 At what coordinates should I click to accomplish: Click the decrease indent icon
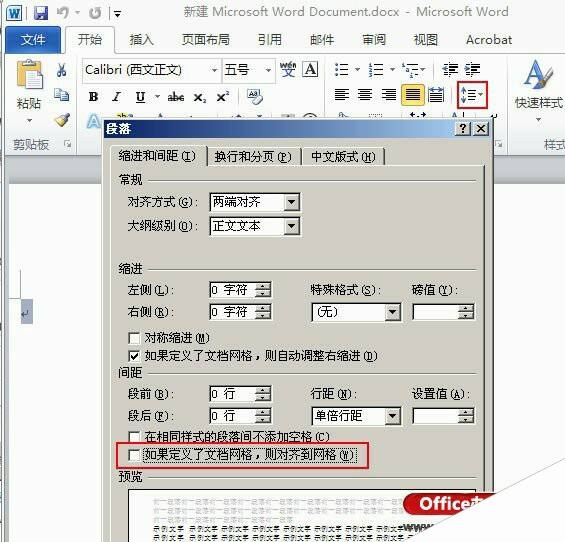coord(450,69)
